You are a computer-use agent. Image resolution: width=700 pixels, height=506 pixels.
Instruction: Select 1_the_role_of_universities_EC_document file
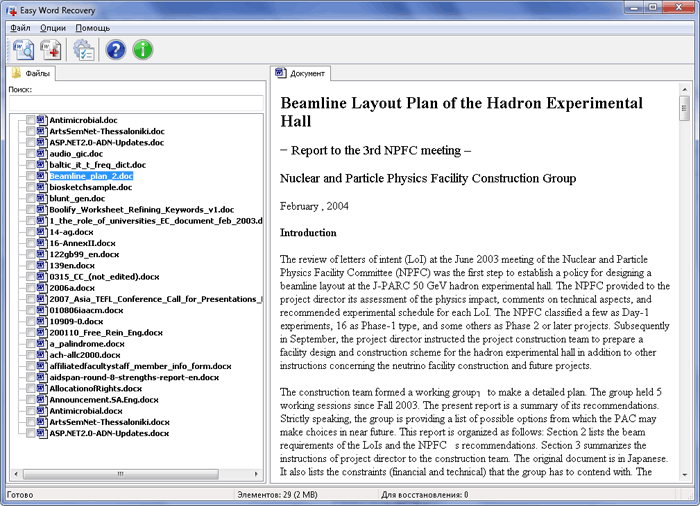(156, 221)
